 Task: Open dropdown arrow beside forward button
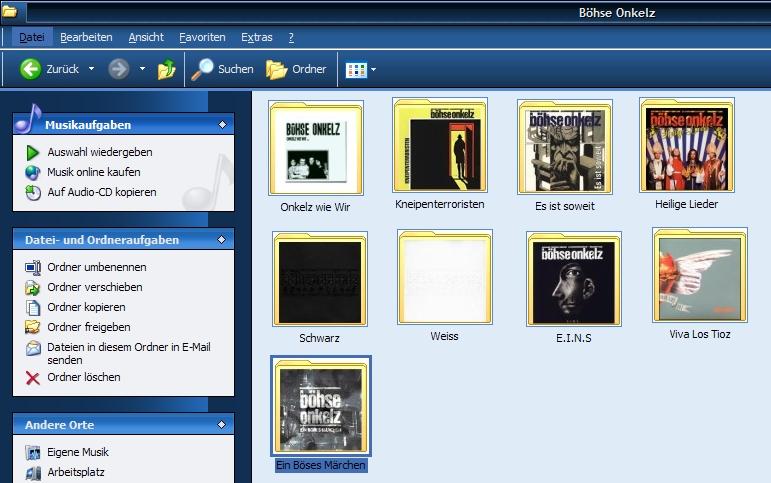tap(142, 69)
